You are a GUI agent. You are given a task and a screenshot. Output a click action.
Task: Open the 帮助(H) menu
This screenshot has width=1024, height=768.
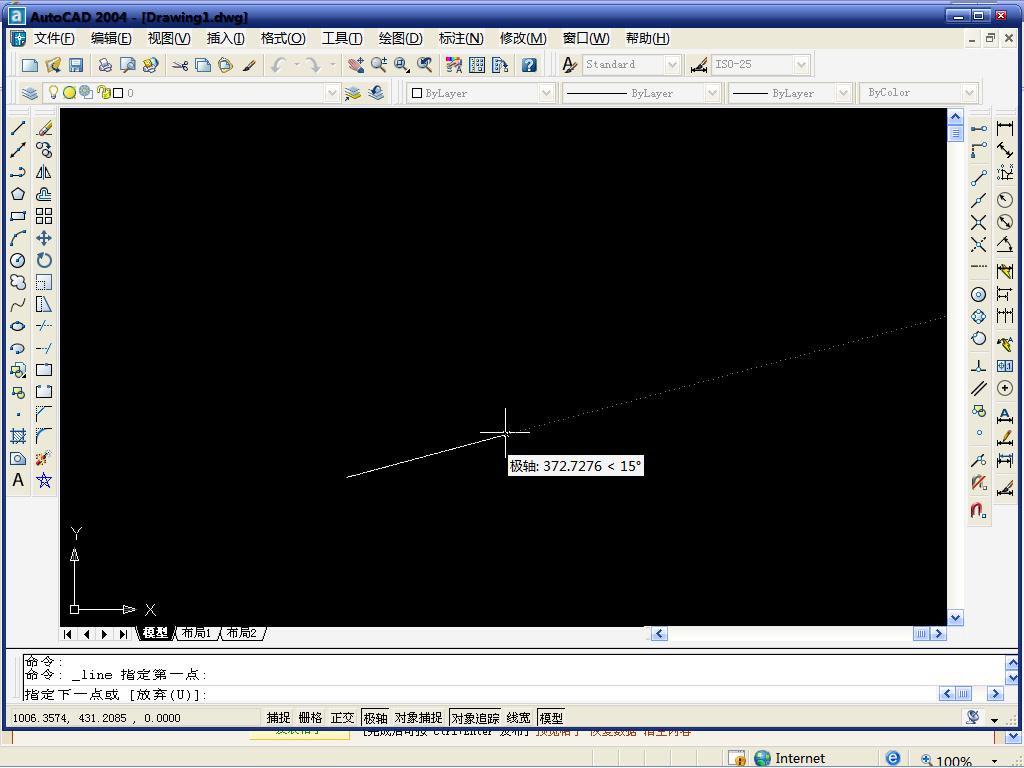[647, 39]
